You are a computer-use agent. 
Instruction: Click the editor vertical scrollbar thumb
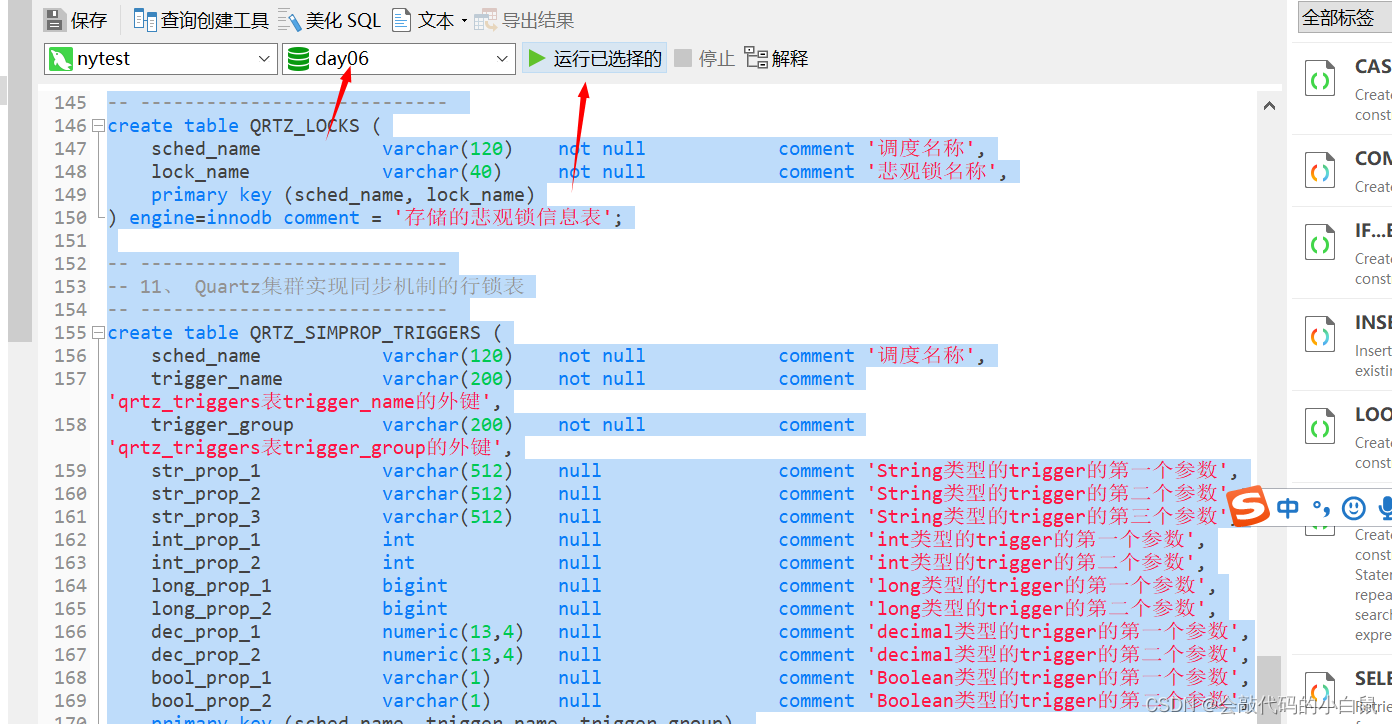[1269, 689]
